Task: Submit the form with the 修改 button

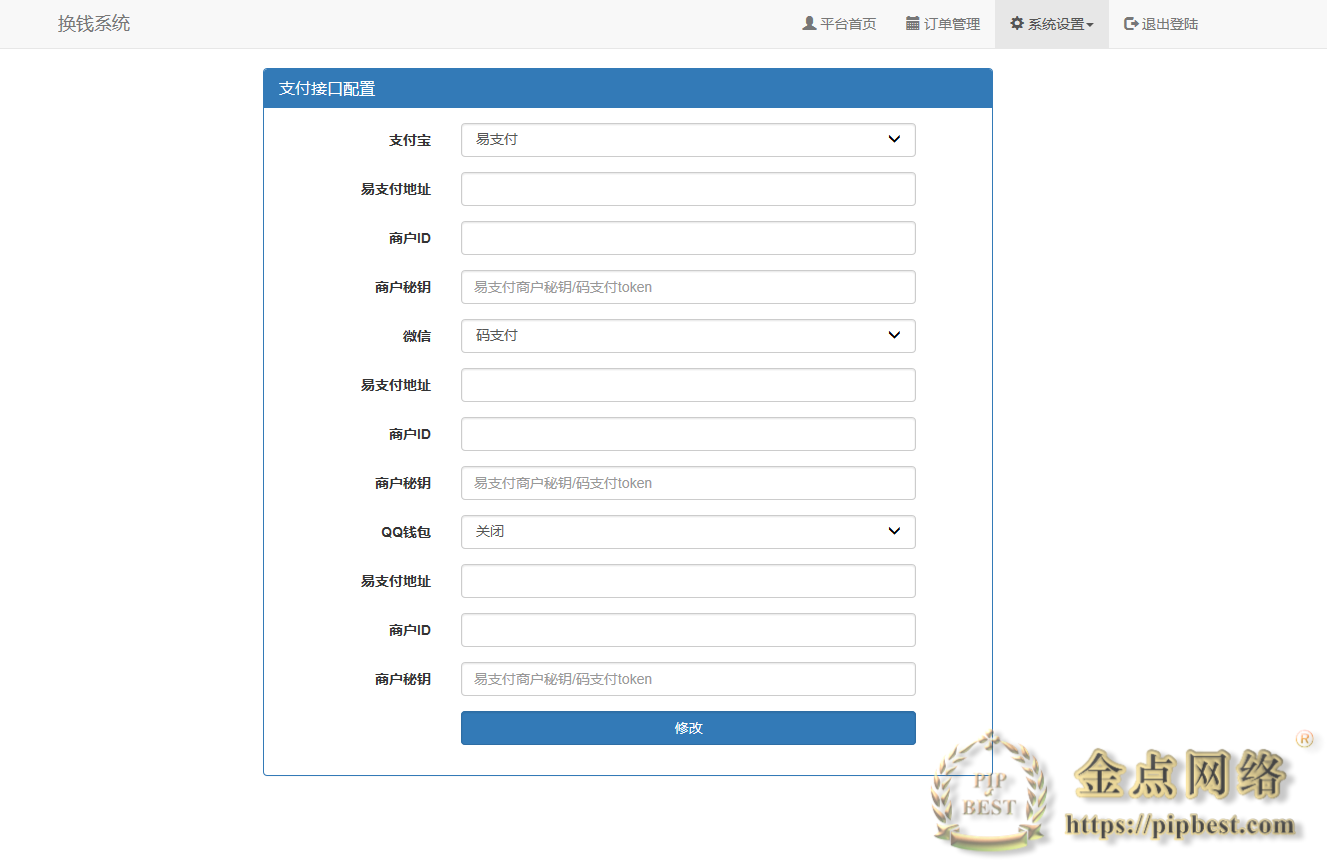Action: pos(688,728)
